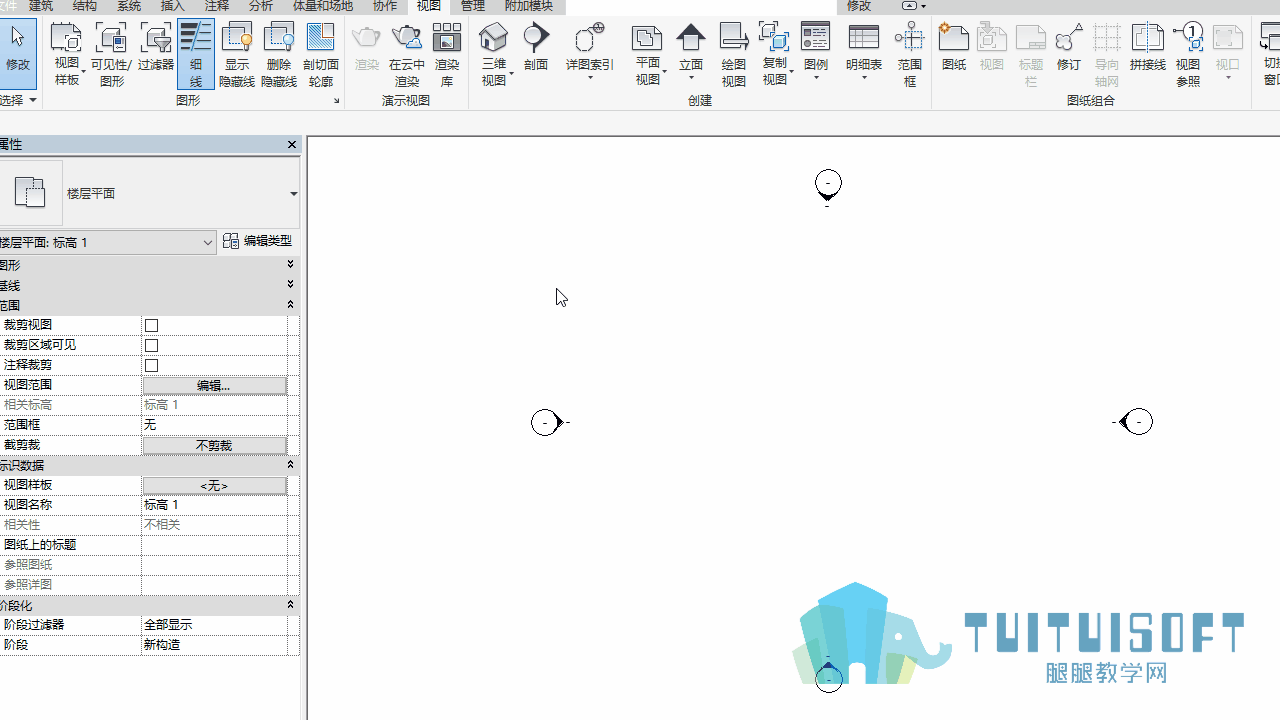Click the 图例 legends tool
This screenshot has width=1280, height=720.
coord(816,50)
